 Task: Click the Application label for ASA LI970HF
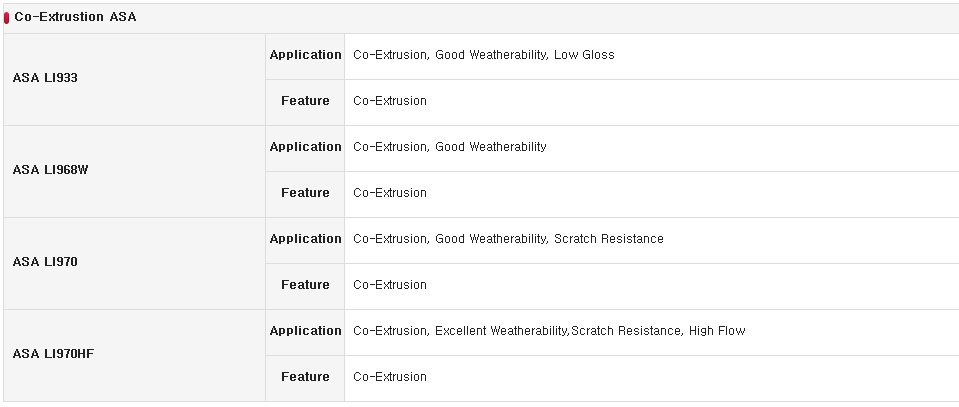(305, 330)
